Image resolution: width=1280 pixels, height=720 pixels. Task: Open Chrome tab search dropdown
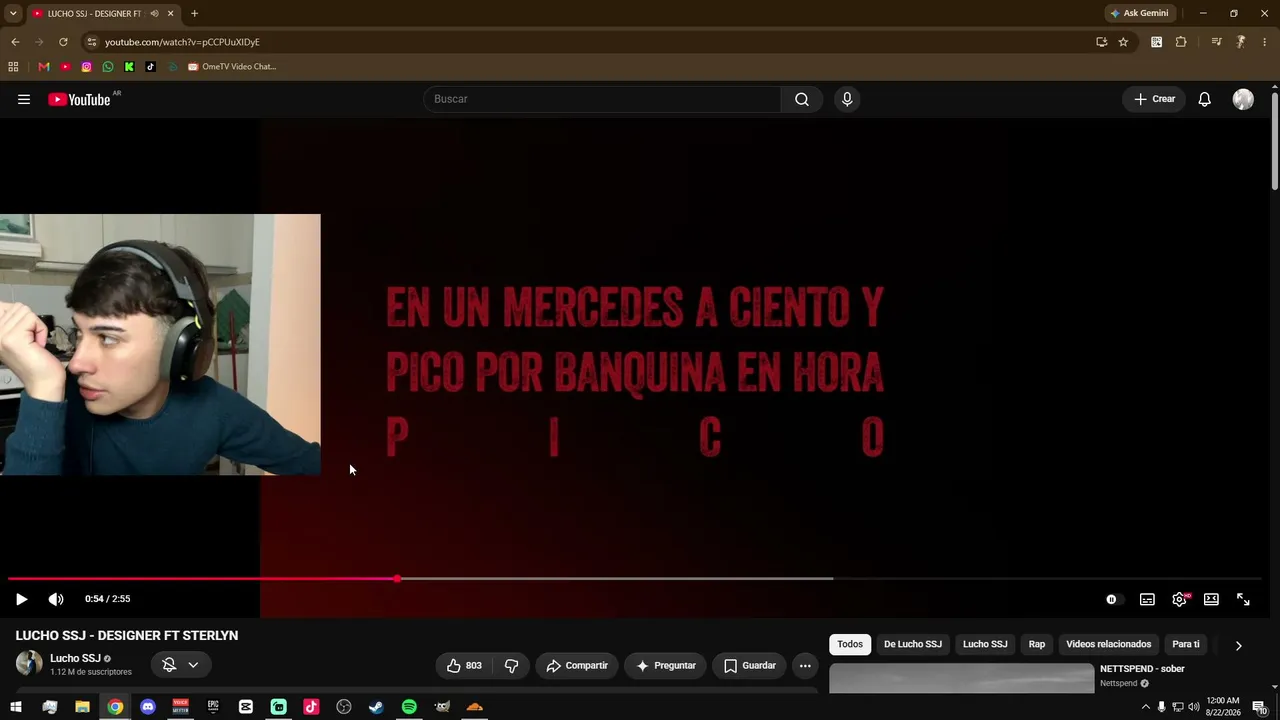[13, 13]
